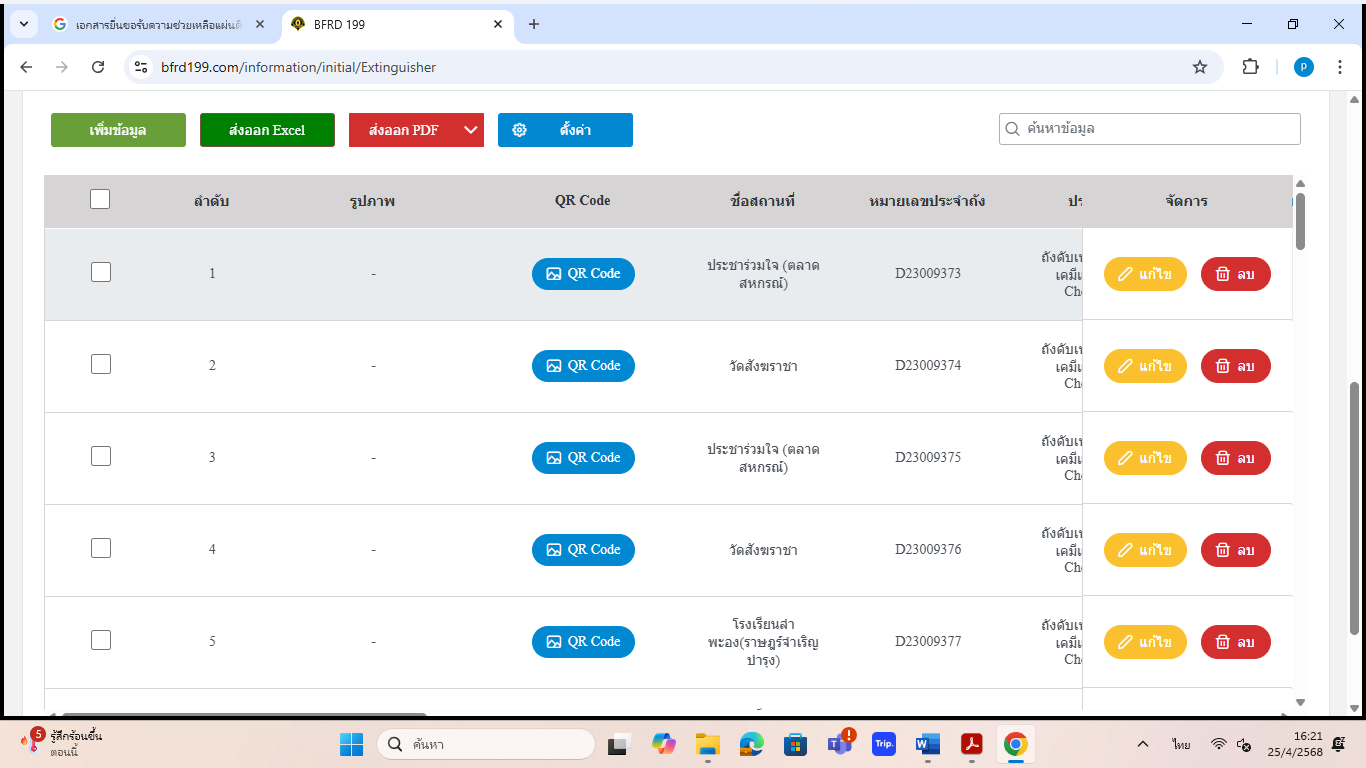View site information icon in address bar
The image size is (1366, 768).
click(x=141, y=67)
